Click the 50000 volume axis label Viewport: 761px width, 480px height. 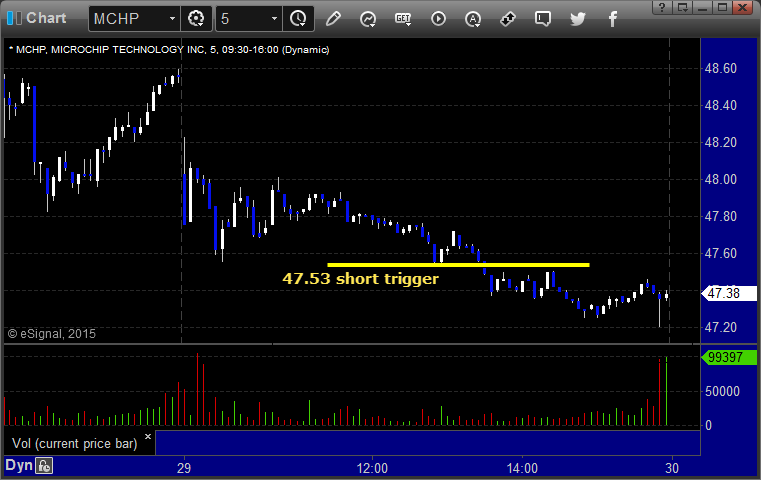[x=722, y=391]
